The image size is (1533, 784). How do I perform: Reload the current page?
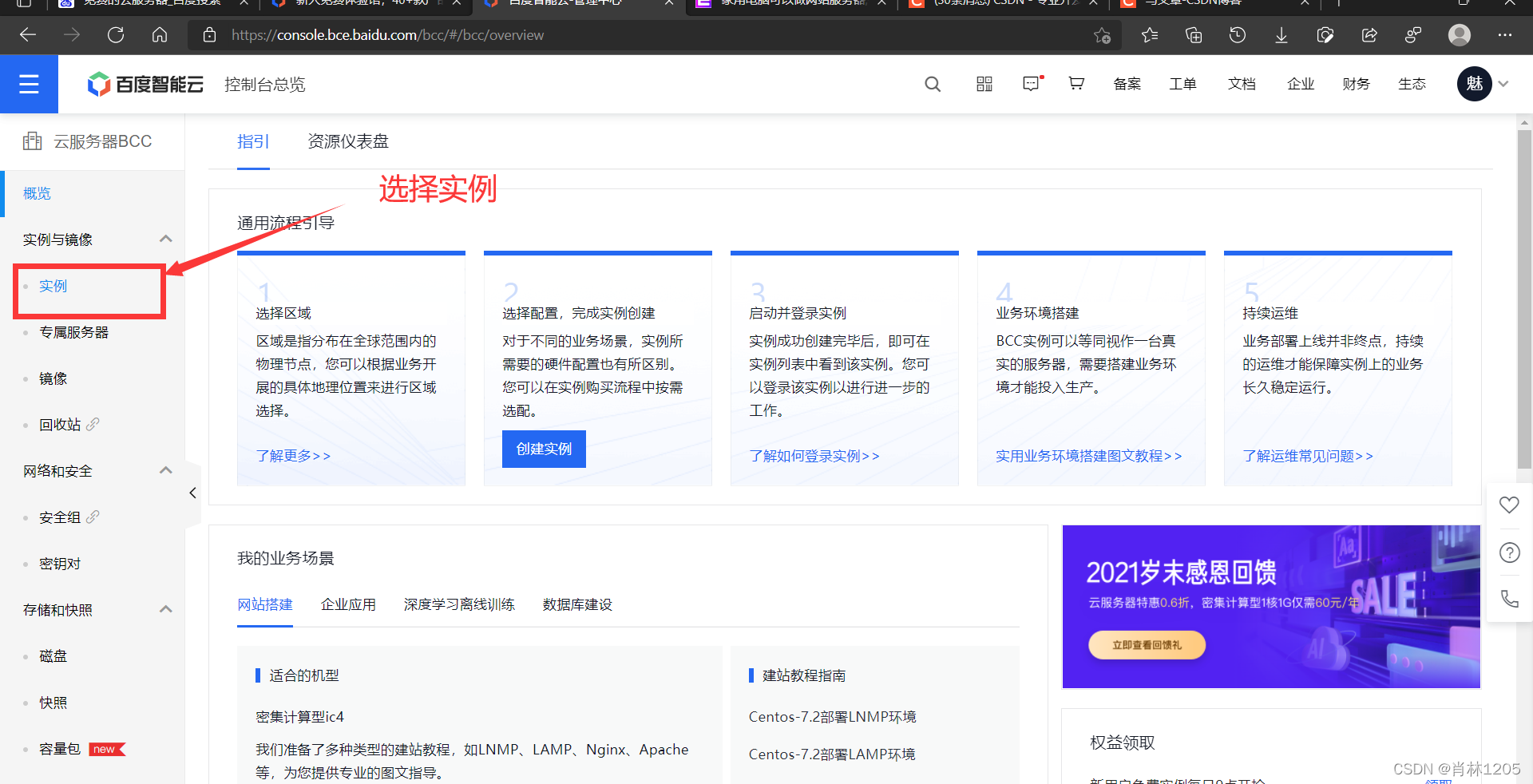(116, 35)
